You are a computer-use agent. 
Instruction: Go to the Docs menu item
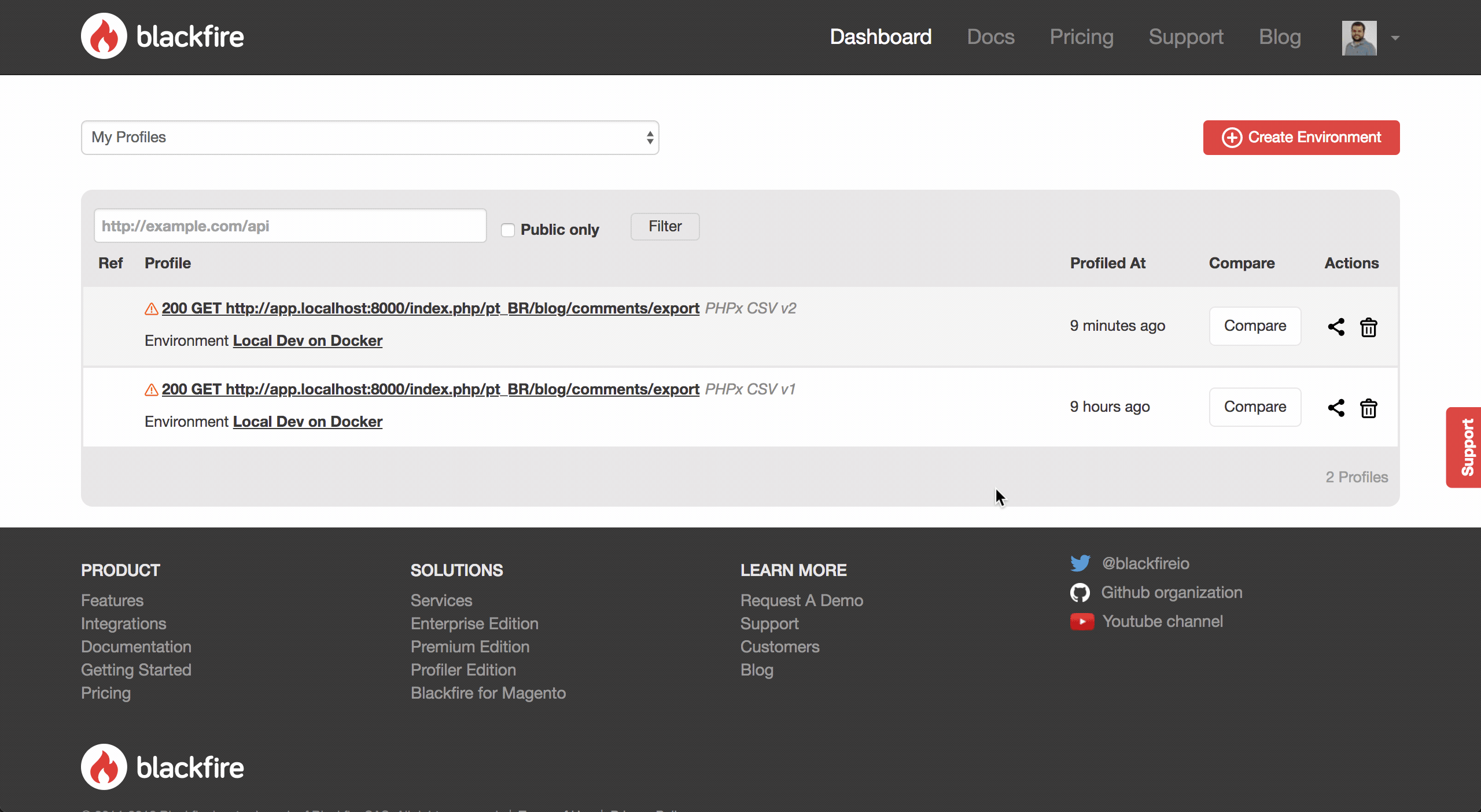tap(990, 37)
